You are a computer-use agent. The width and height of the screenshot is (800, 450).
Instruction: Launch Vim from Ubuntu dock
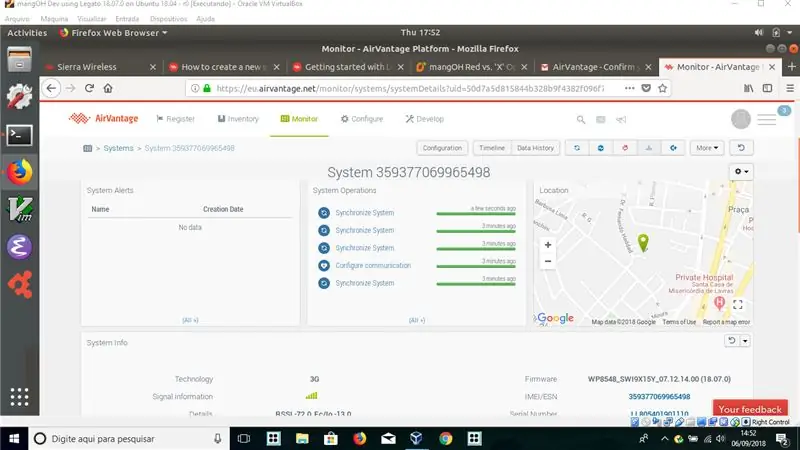(x=19, y=209)
